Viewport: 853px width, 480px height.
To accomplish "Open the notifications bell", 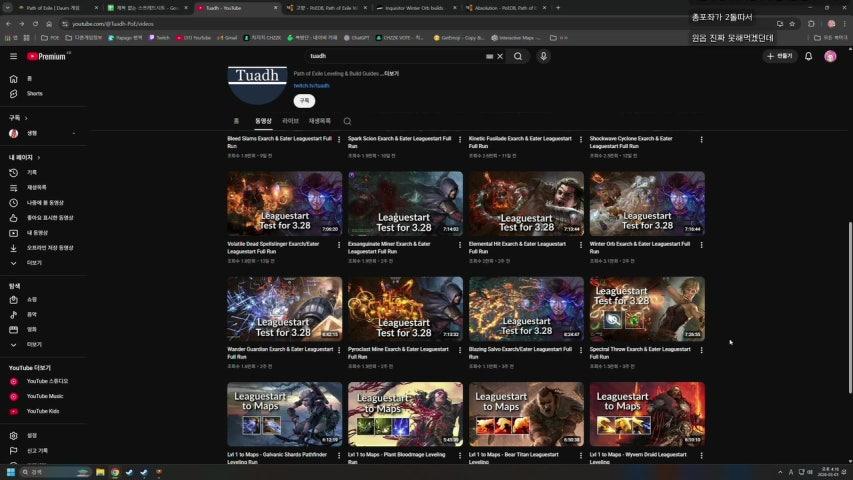I will click(x=808, y=56).
